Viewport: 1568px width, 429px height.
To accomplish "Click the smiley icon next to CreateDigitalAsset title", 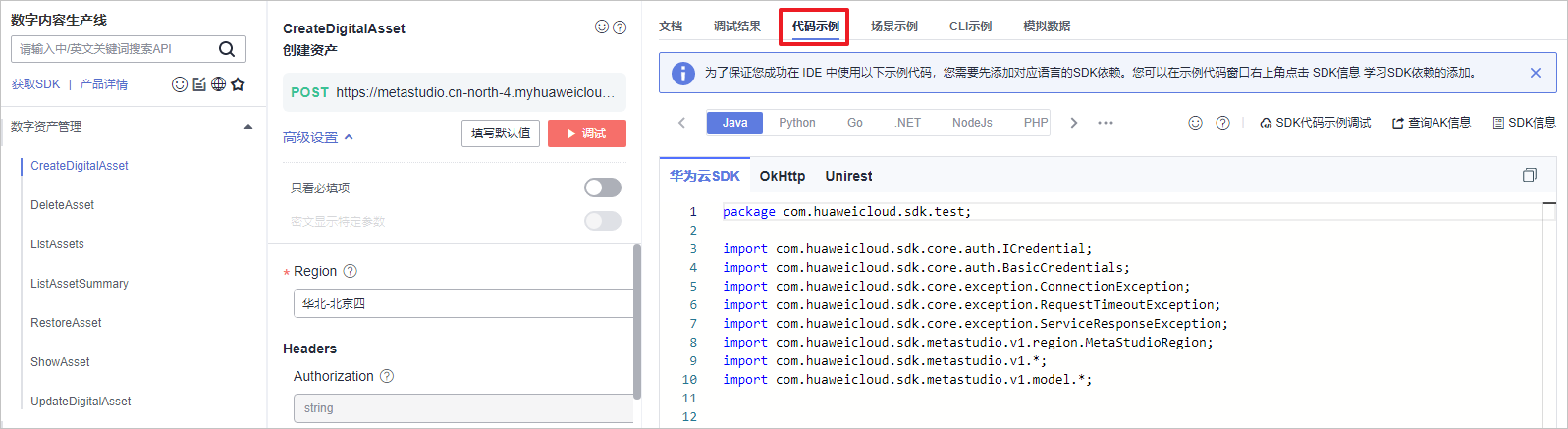I will 602,27.
